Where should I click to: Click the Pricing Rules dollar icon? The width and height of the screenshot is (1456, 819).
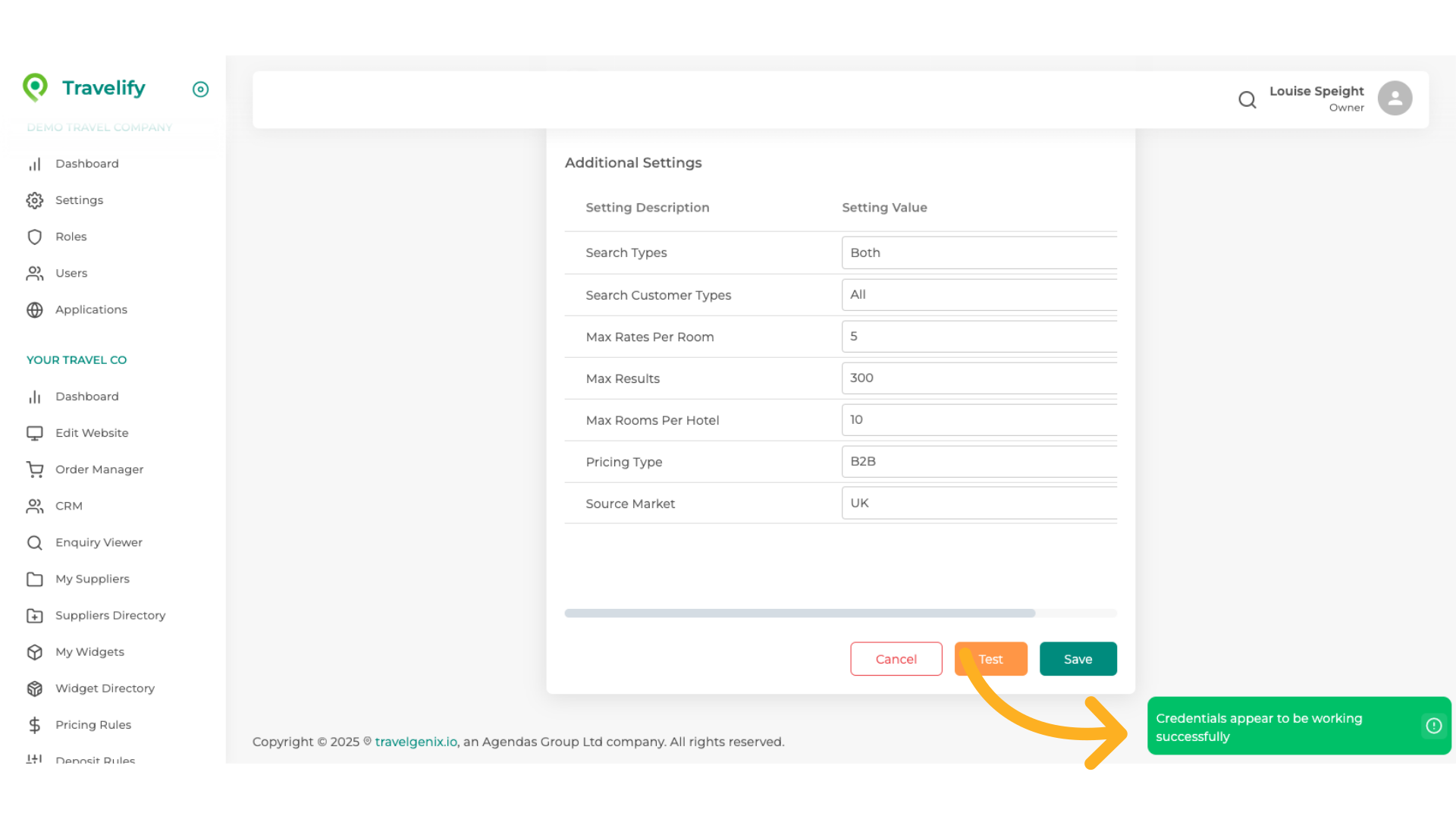click(x=35, y=725)
